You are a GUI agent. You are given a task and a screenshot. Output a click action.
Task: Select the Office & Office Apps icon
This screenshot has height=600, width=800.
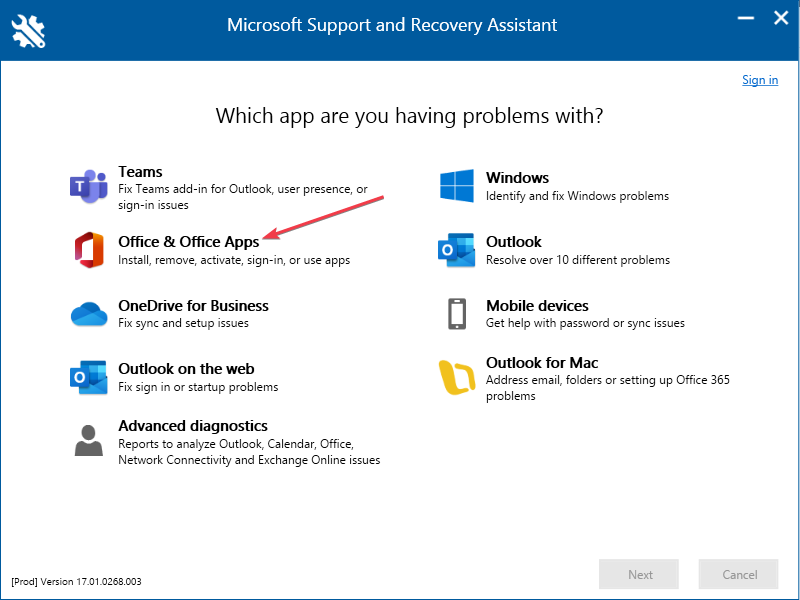click(88, 249)
